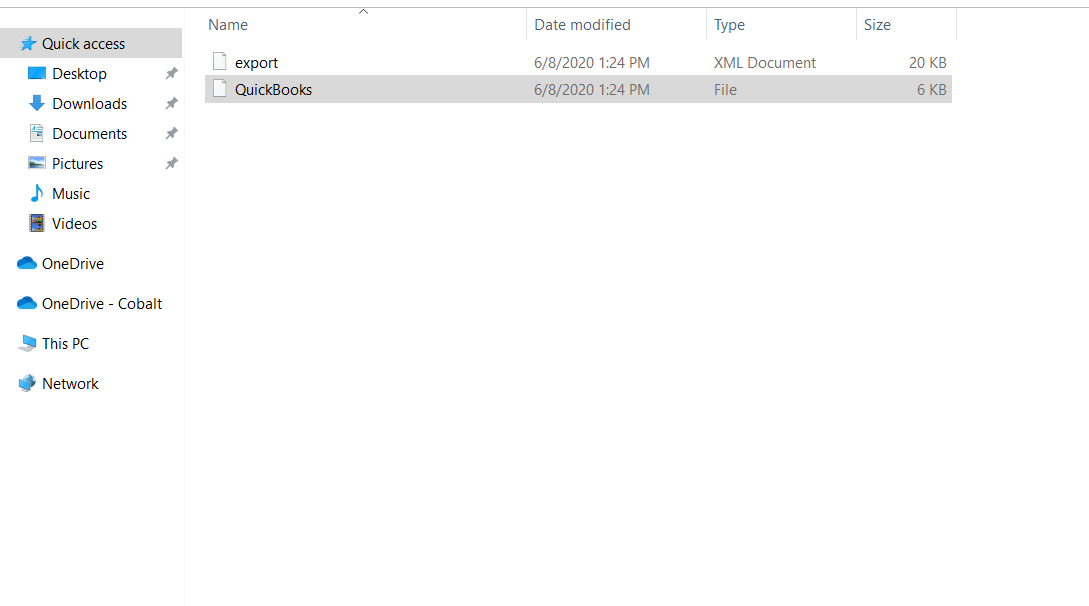The width and height of the screenshot is (1089, 606).
Task: Click QuickBooks' date 6/8/2020 1:24 PM
Action: (592, 90)
